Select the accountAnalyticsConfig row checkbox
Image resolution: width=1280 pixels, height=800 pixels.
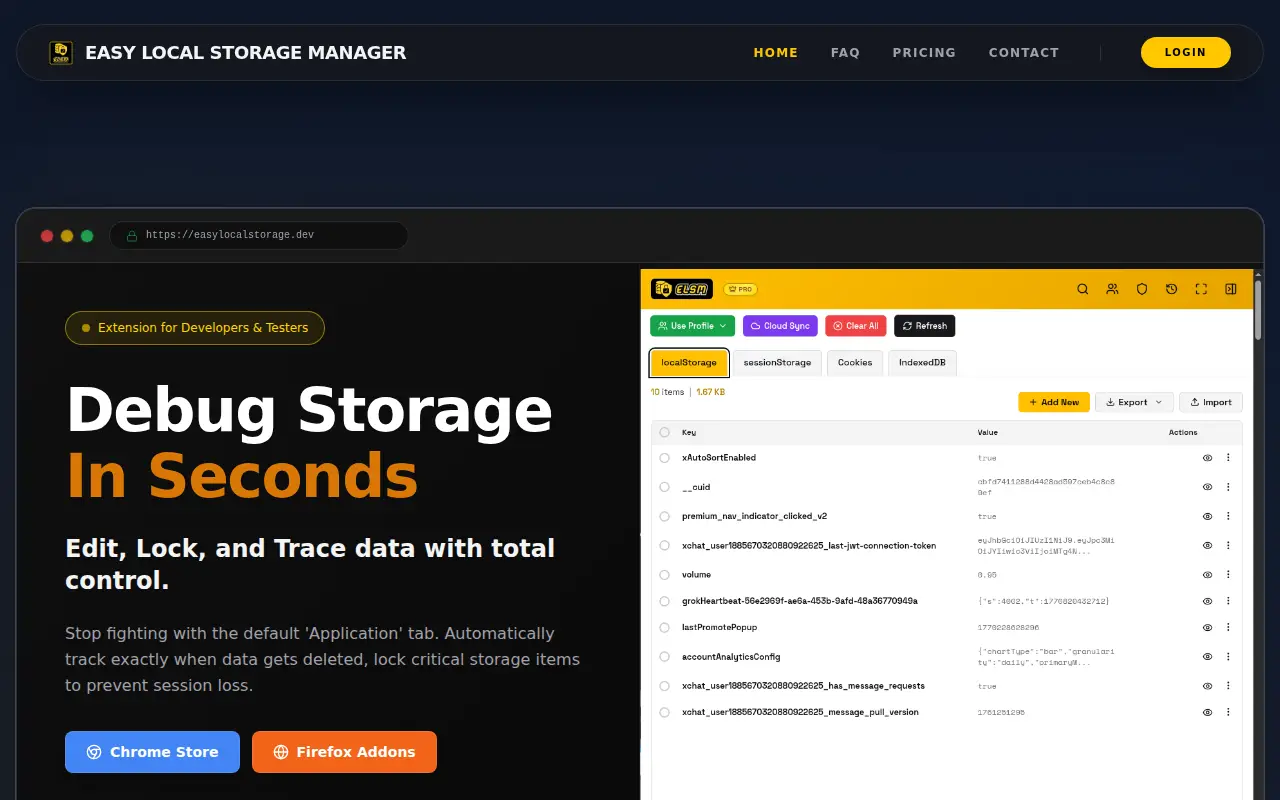tap(664, 657)
